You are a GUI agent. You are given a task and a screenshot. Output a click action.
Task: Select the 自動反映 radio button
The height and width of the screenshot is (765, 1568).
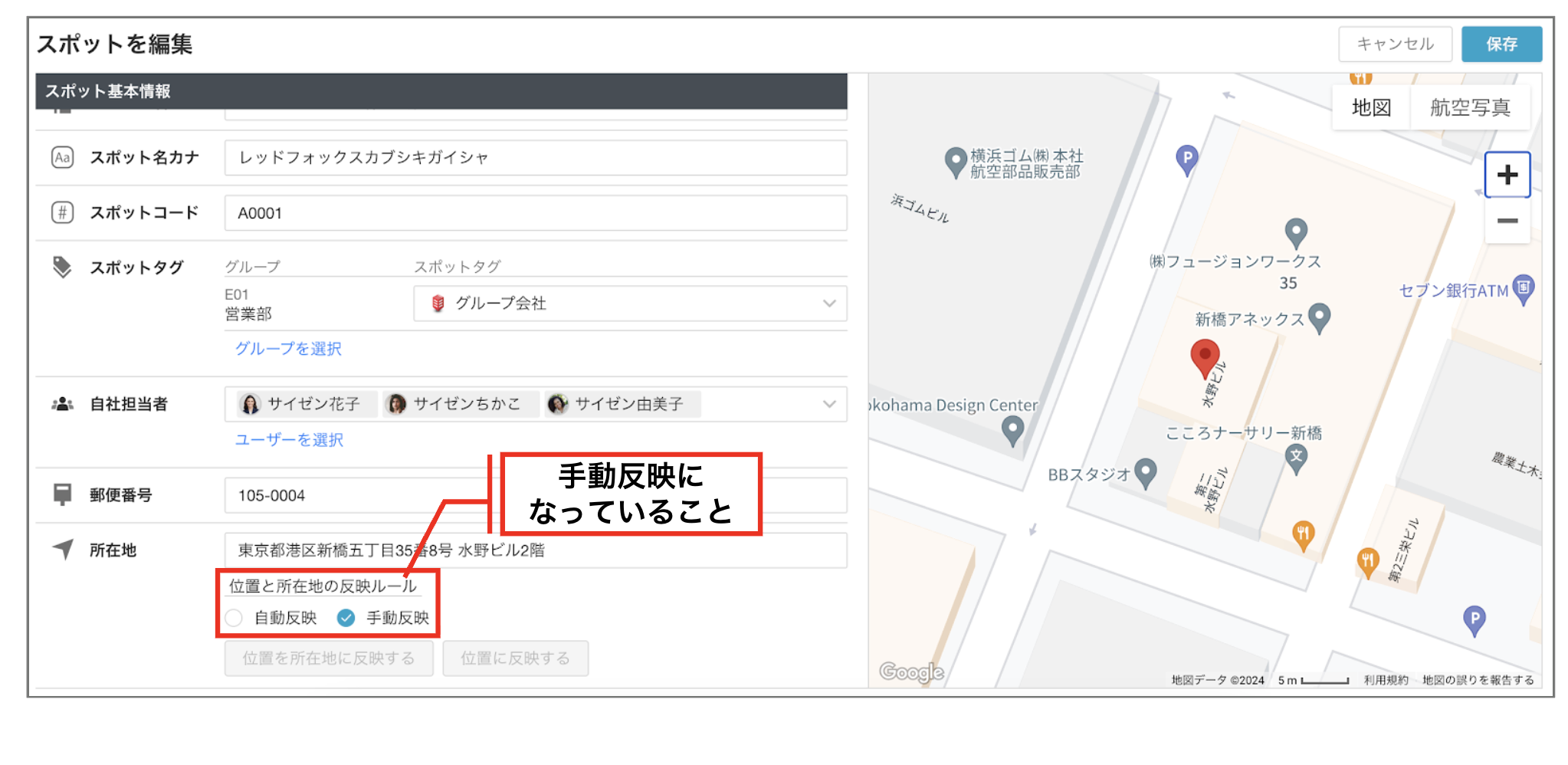pyautogui.click(x=234, y=618)
